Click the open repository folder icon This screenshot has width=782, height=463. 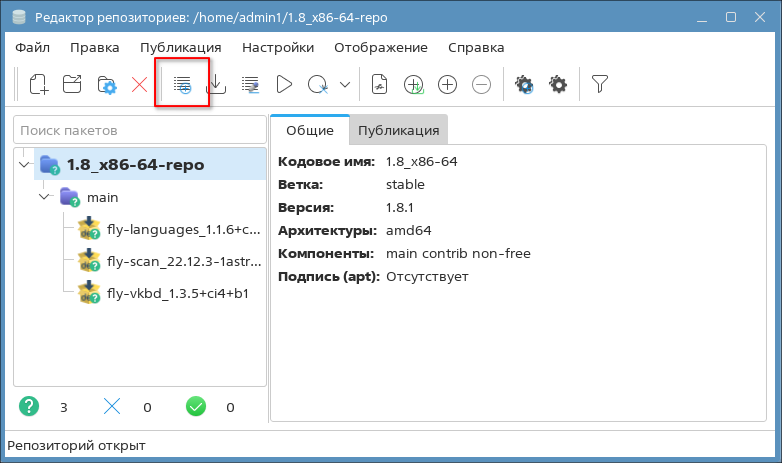coord(72,85)
